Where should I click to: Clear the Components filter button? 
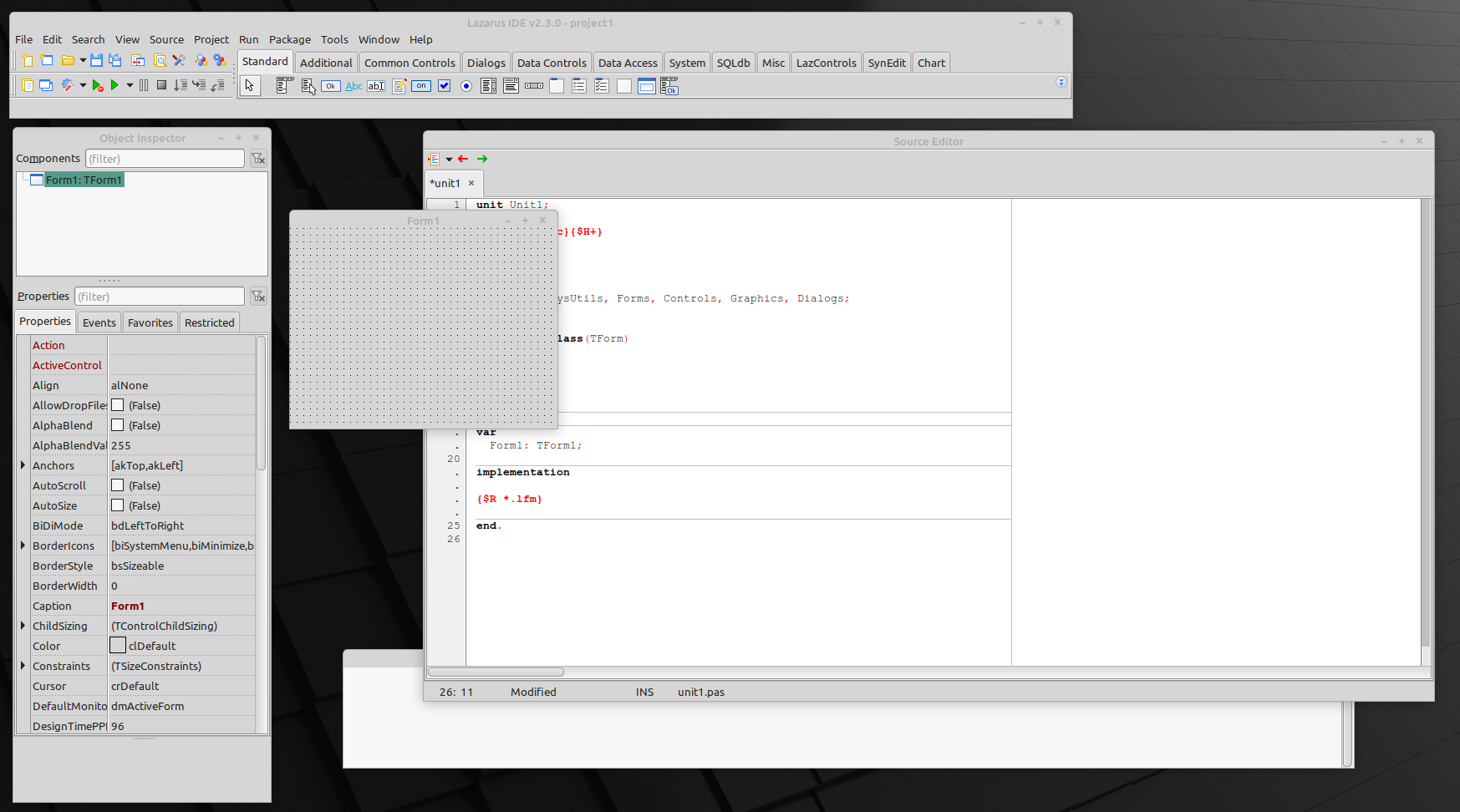click(x=258, y=159)
